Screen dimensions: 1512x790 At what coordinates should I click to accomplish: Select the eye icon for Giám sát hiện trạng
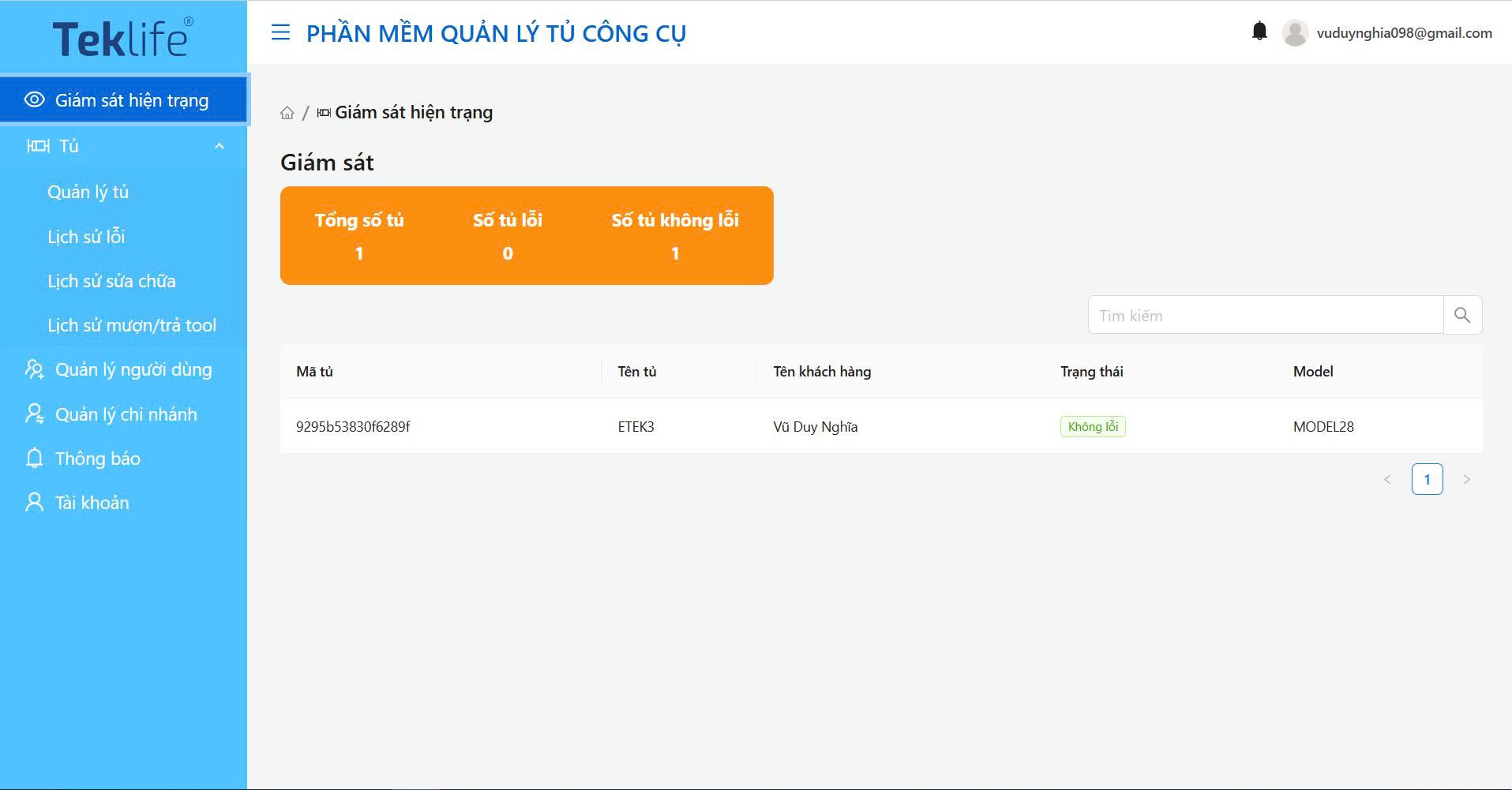(x=34, y=99)
